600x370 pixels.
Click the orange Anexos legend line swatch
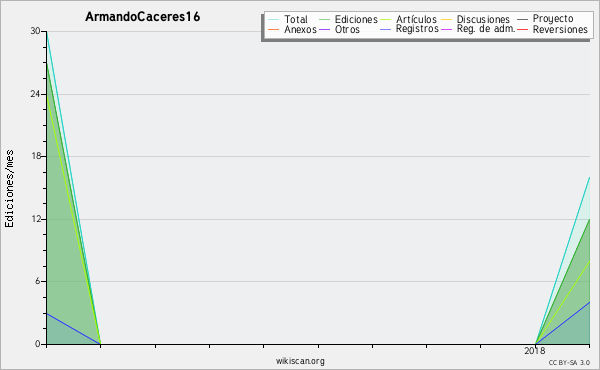pyautogui.click(x=274, y=29)
